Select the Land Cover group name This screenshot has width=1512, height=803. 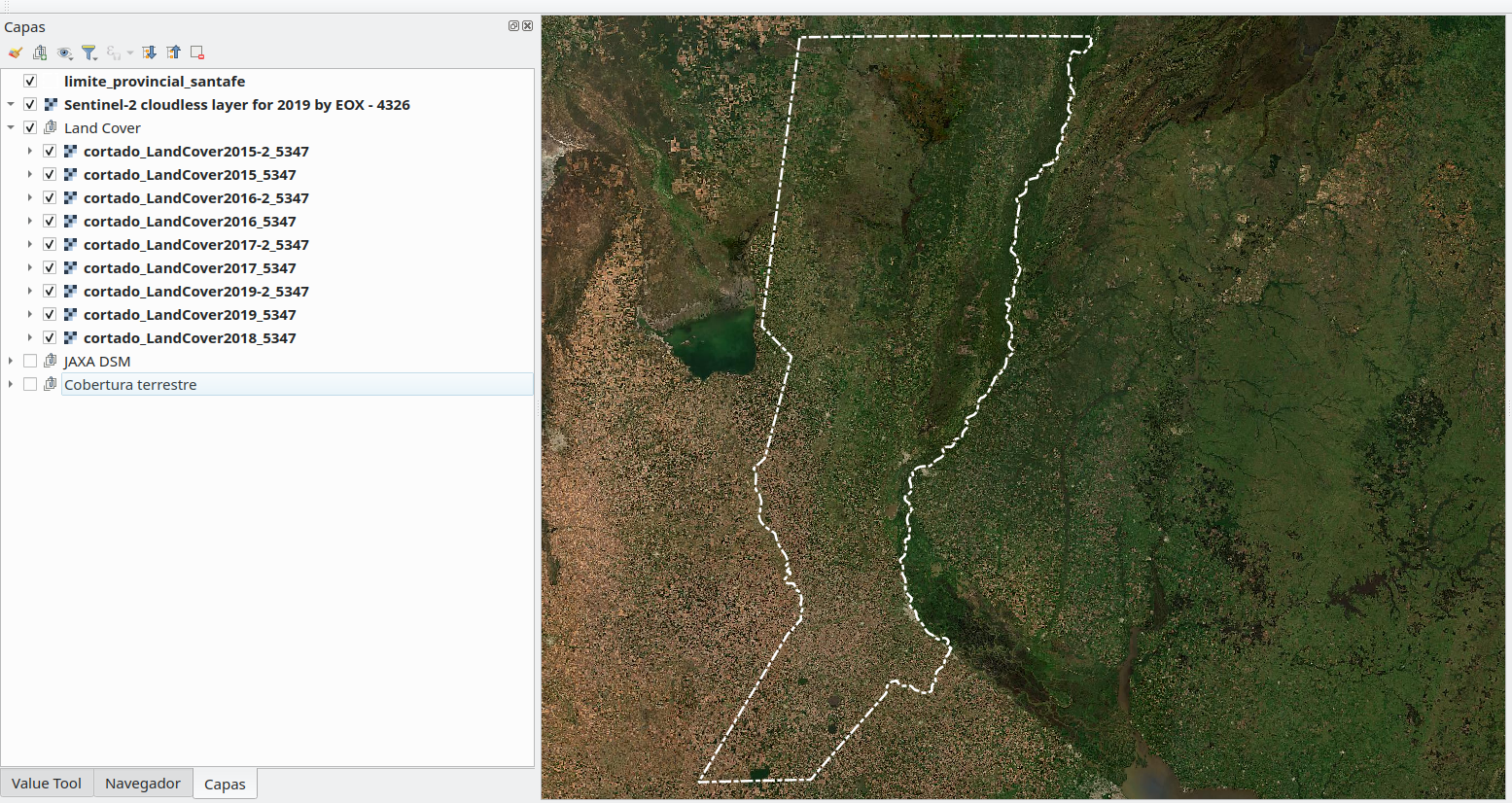click(x=102, y=128)
